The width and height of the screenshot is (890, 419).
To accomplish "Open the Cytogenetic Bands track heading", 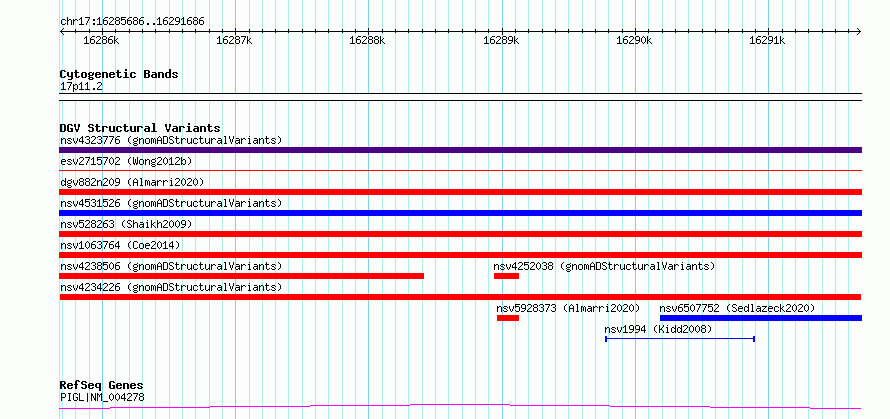I will [x=119, y=74].
